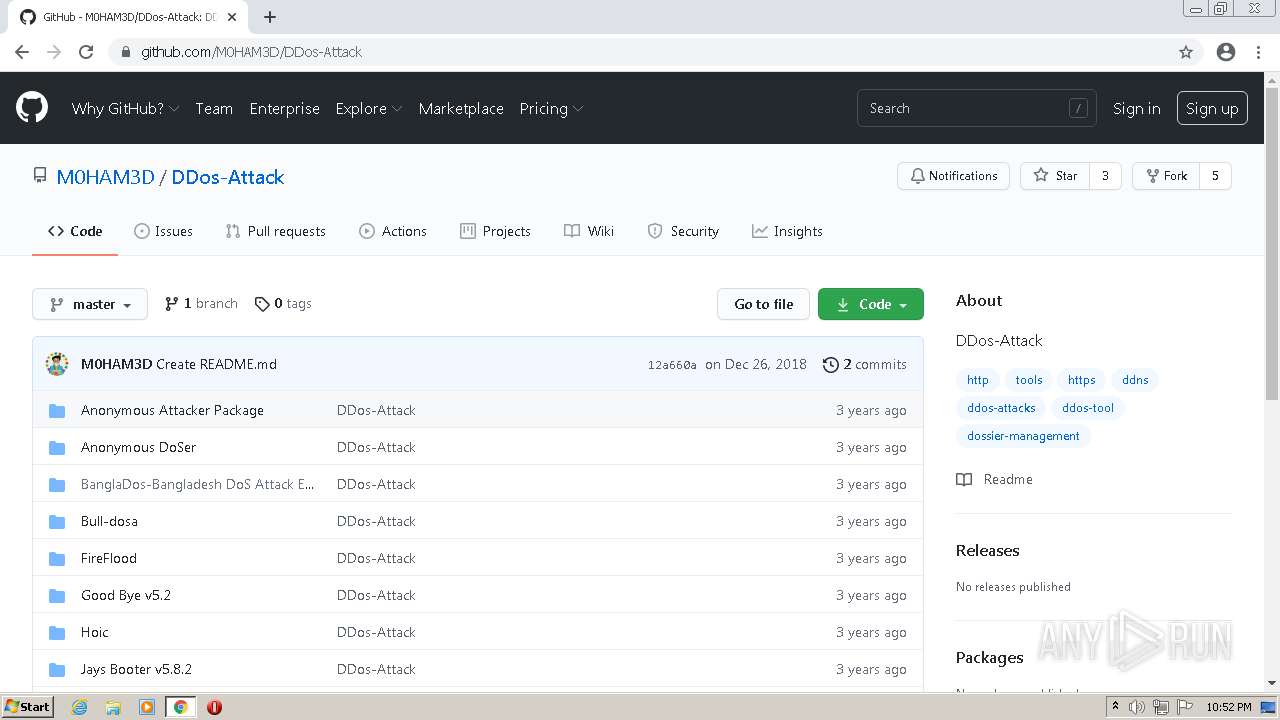This screenshot has width=1280, height=720.
Task: Open File Explorer from the taskbar
Action: [113, 707]
